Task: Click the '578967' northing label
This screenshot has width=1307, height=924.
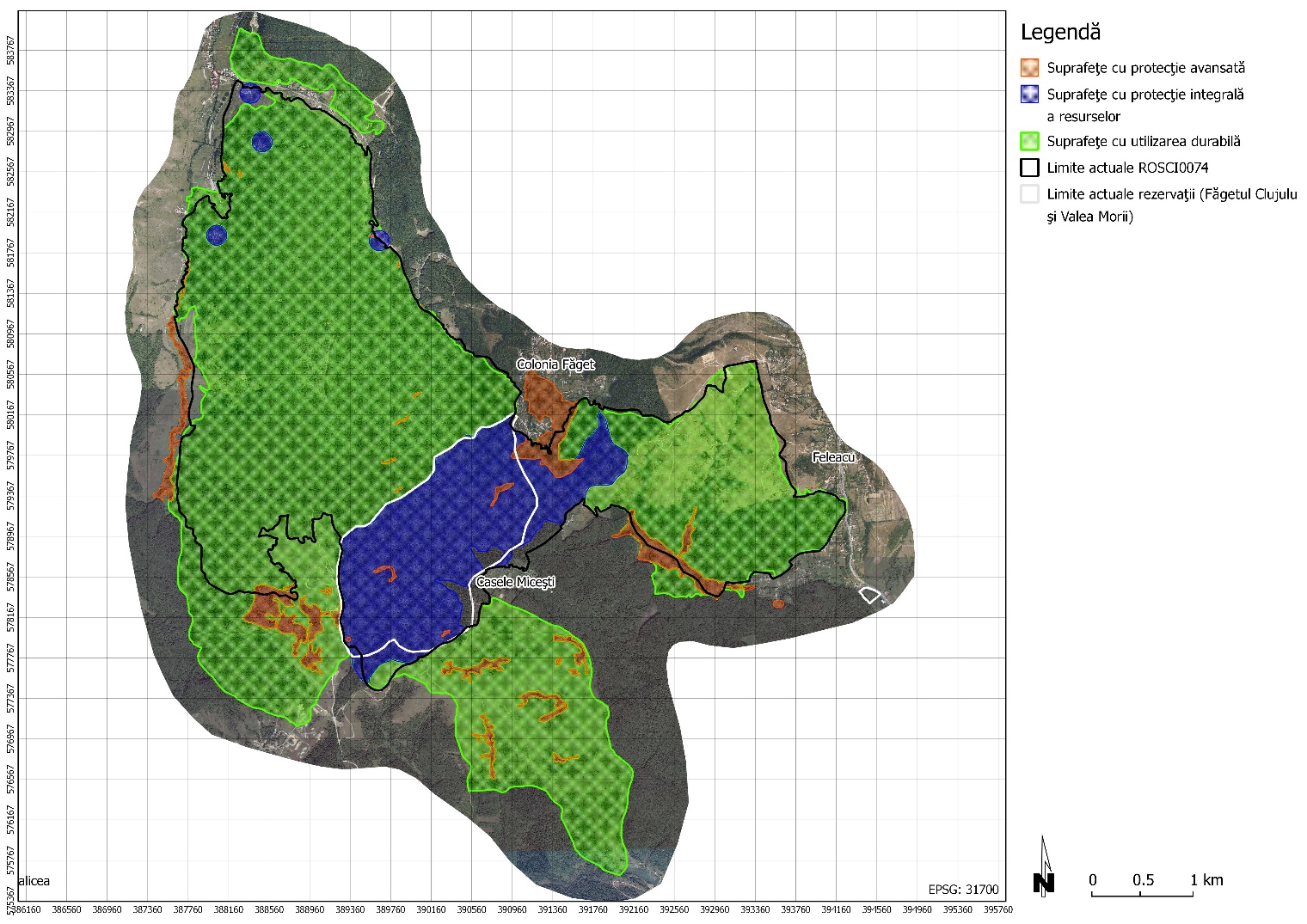Action: [x=10, y=536]
